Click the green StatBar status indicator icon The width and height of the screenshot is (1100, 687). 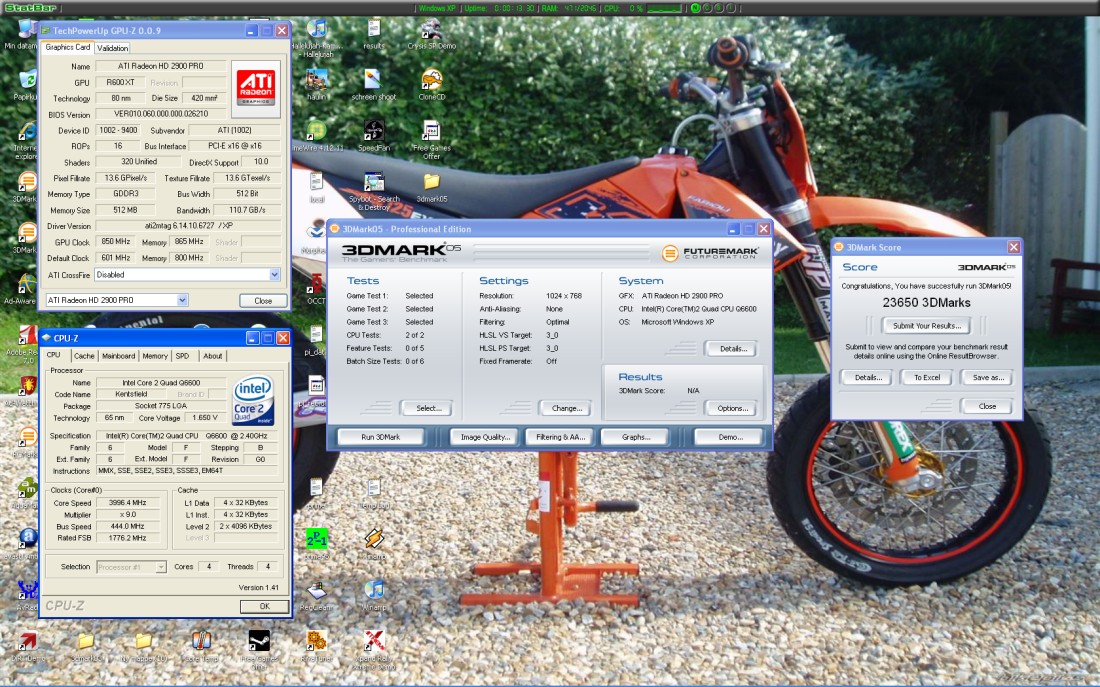tap(695, 8)
